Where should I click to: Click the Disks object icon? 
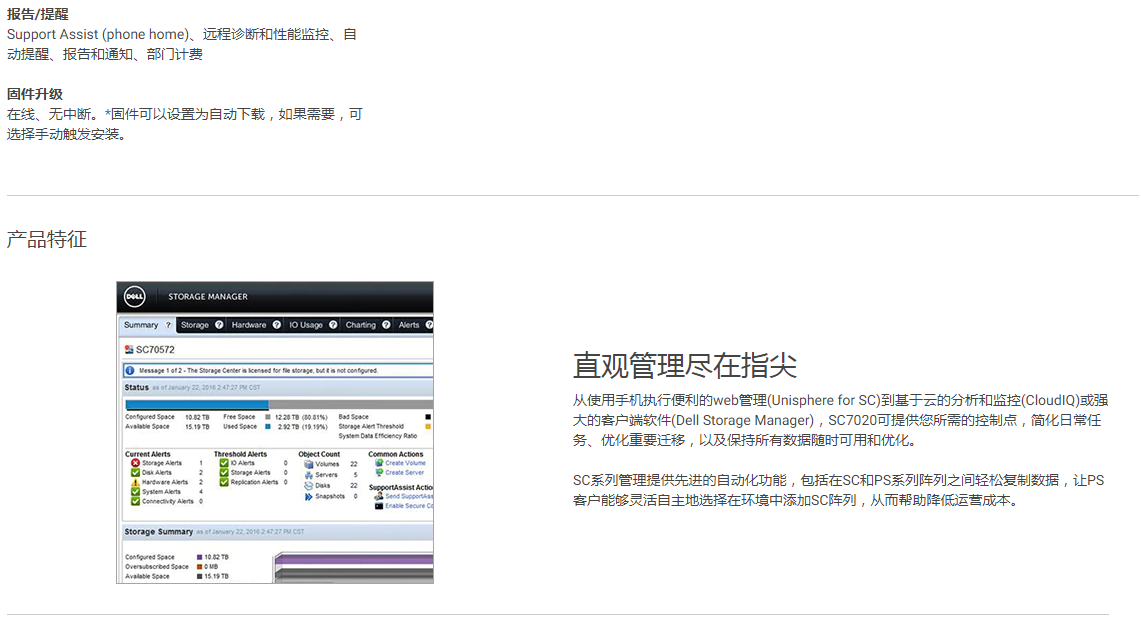click(x=309, y=485)
